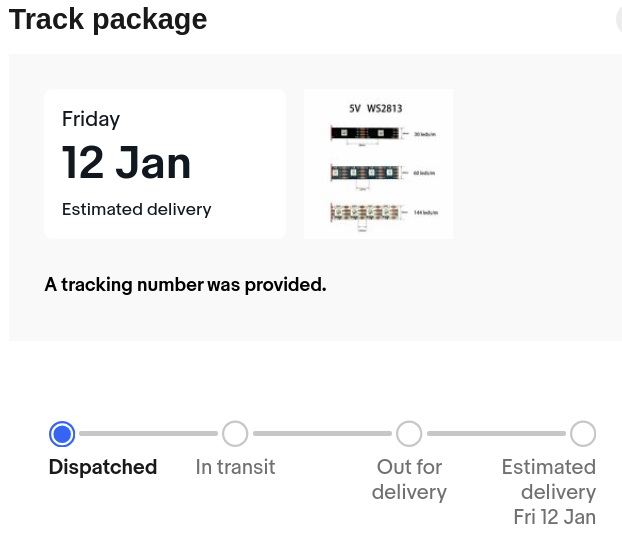
Task: Click the Friday text in delivery card
Action: (x=91, y=119)
